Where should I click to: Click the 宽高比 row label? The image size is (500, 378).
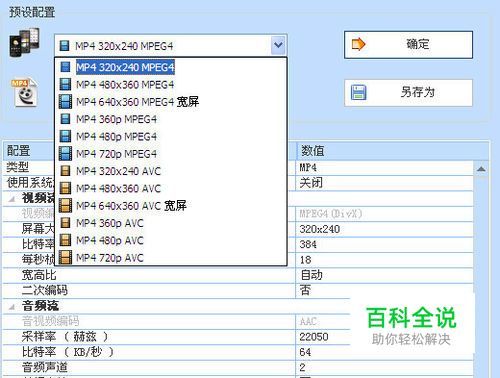tap(39, 275)
